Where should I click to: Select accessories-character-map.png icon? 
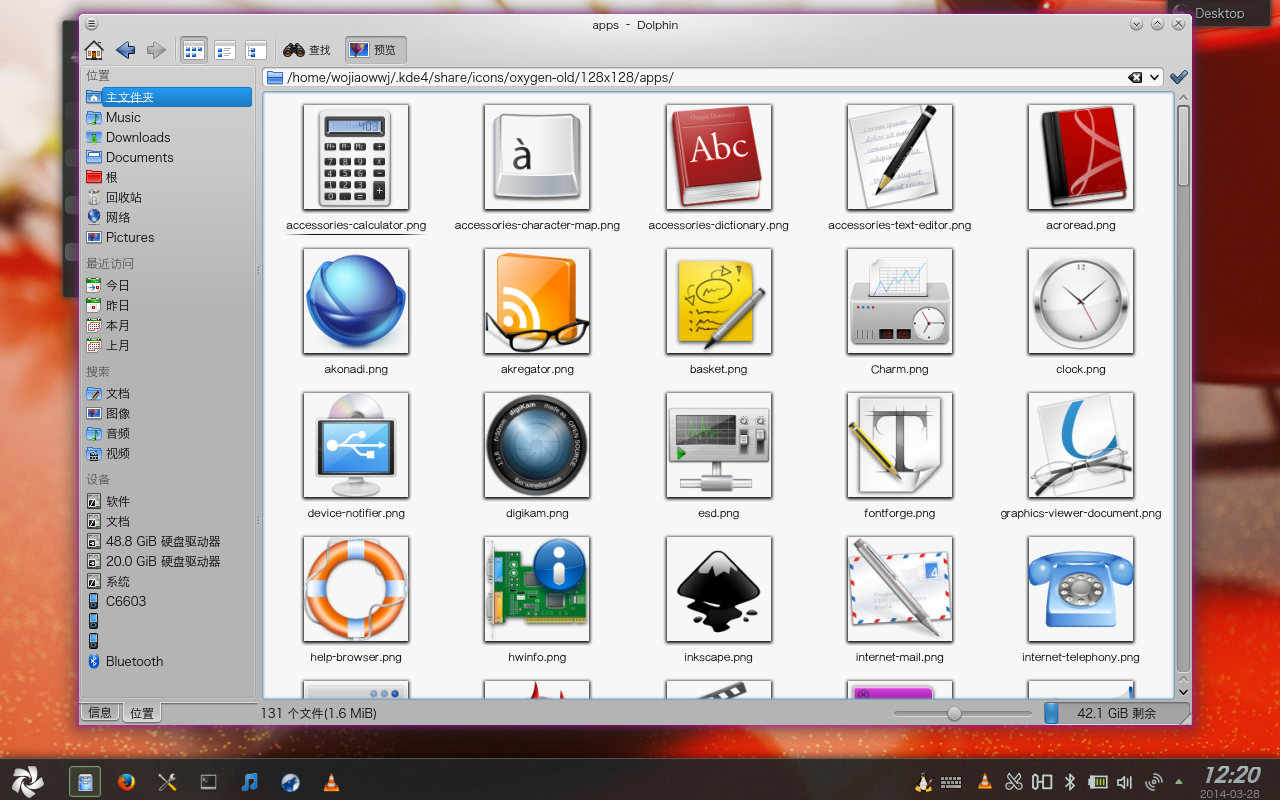tap(537, 157)
